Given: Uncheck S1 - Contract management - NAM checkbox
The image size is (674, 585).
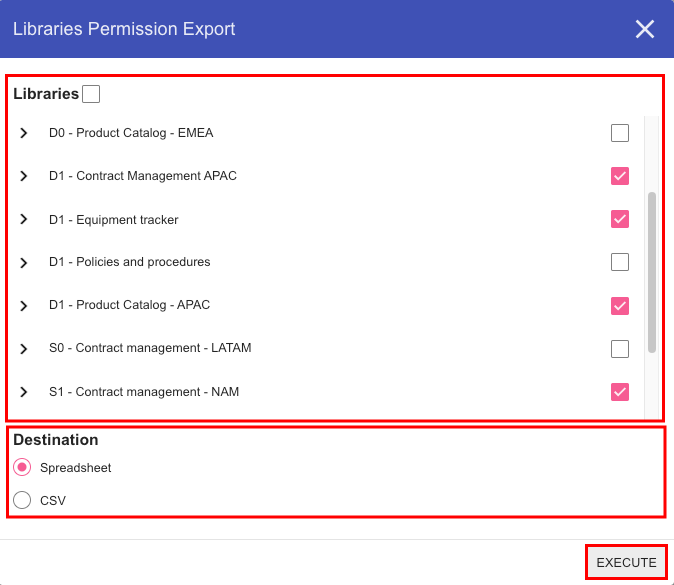Looking at the screenshot, I should pyautogui.click(x=620, y=392).
